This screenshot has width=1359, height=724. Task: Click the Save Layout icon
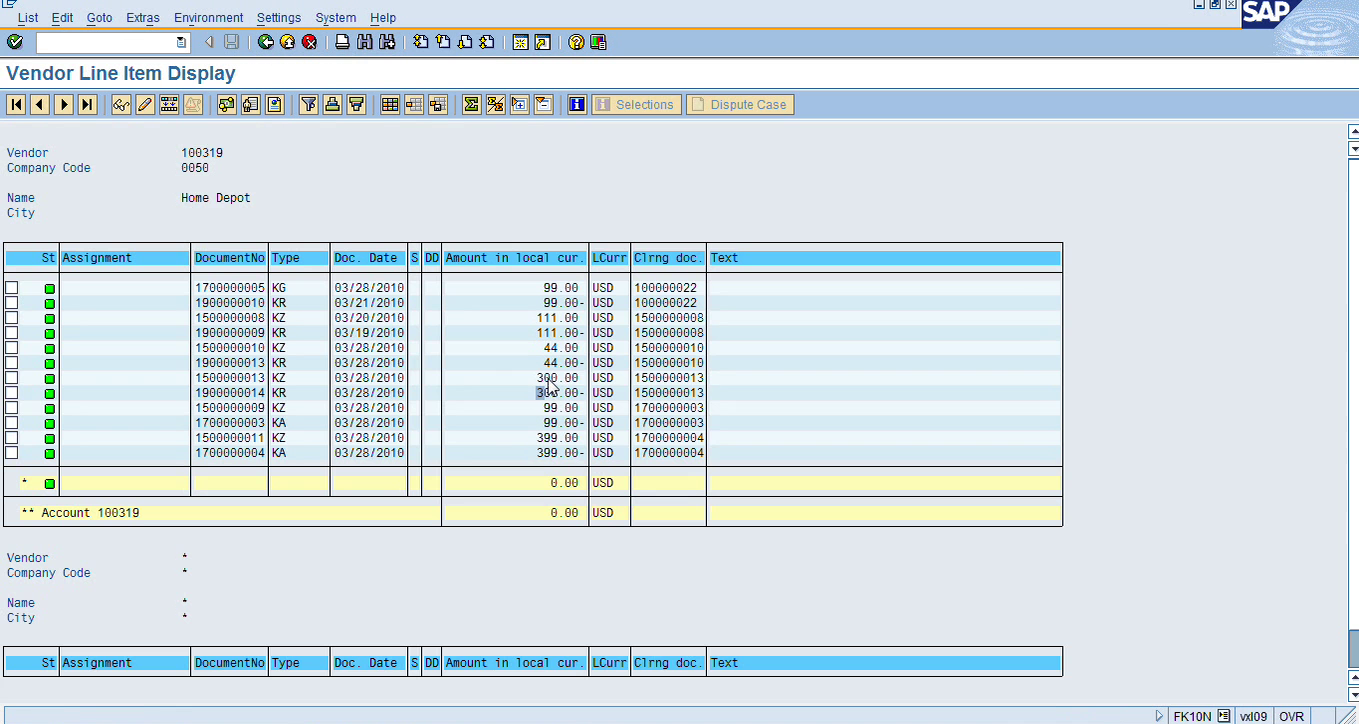[438, 104]
